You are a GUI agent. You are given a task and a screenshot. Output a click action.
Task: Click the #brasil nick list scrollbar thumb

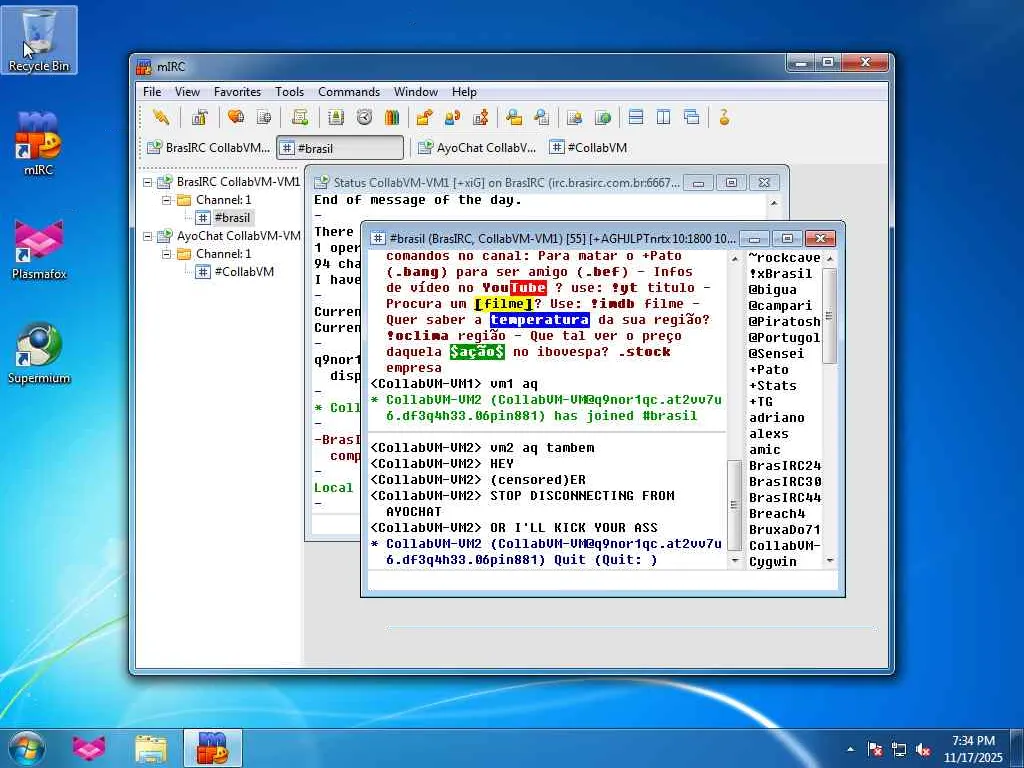[x=829, y=316]
